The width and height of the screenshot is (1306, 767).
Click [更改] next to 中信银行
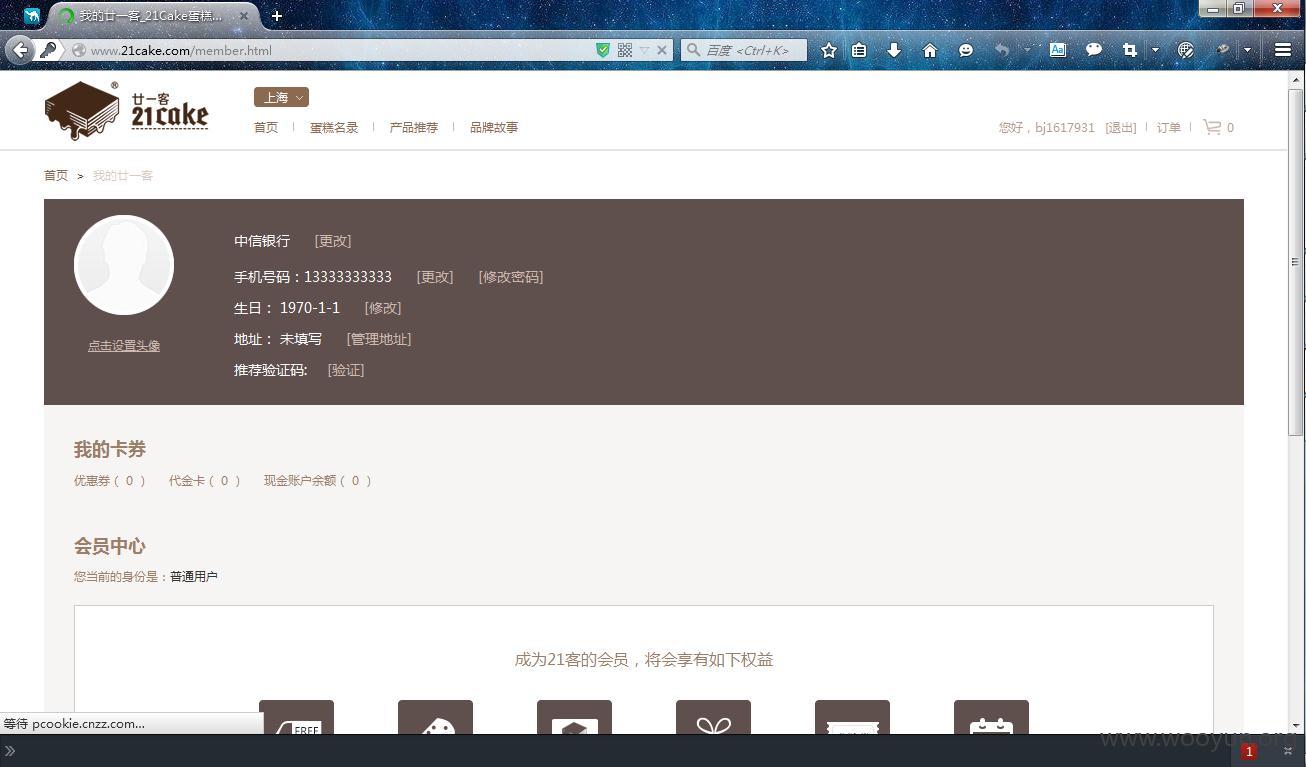(x=333, y=241)
